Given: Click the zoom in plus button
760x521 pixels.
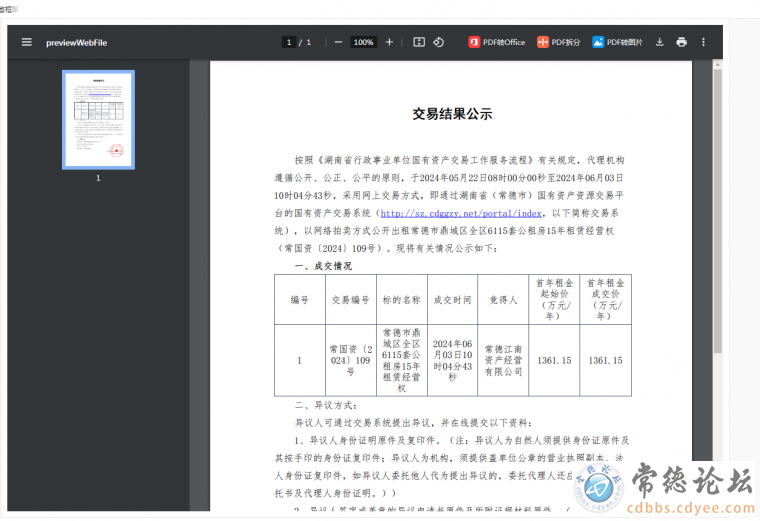Looking at the screenshot, I should [389, 42].
